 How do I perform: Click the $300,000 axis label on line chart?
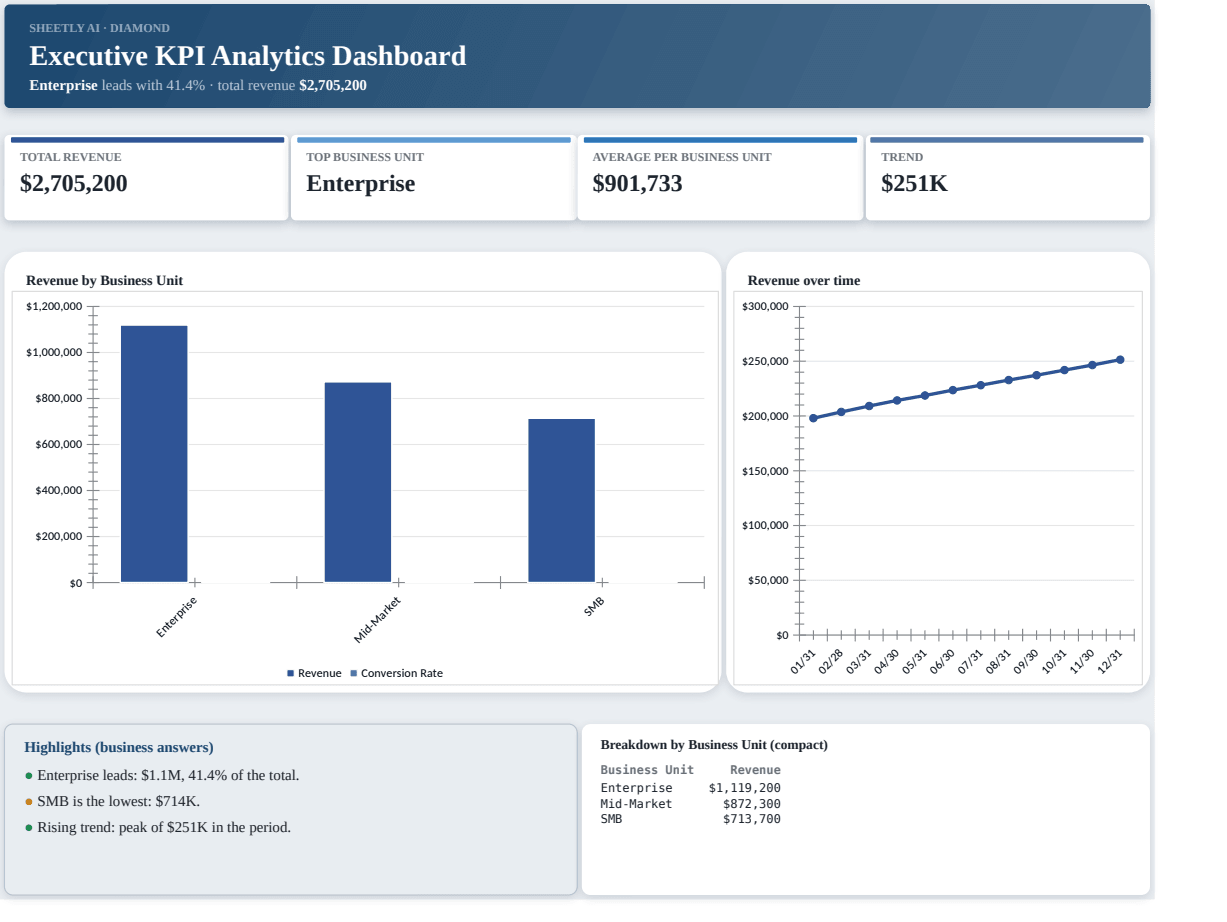(x=766, y=306)
